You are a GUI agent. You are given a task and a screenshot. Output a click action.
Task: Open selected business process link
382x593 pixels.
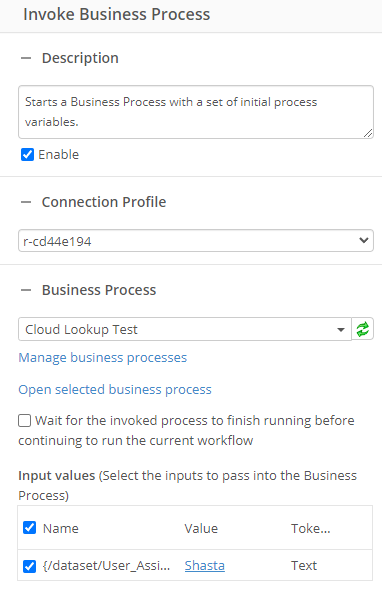pyautogui.click(x=115, y=390)
